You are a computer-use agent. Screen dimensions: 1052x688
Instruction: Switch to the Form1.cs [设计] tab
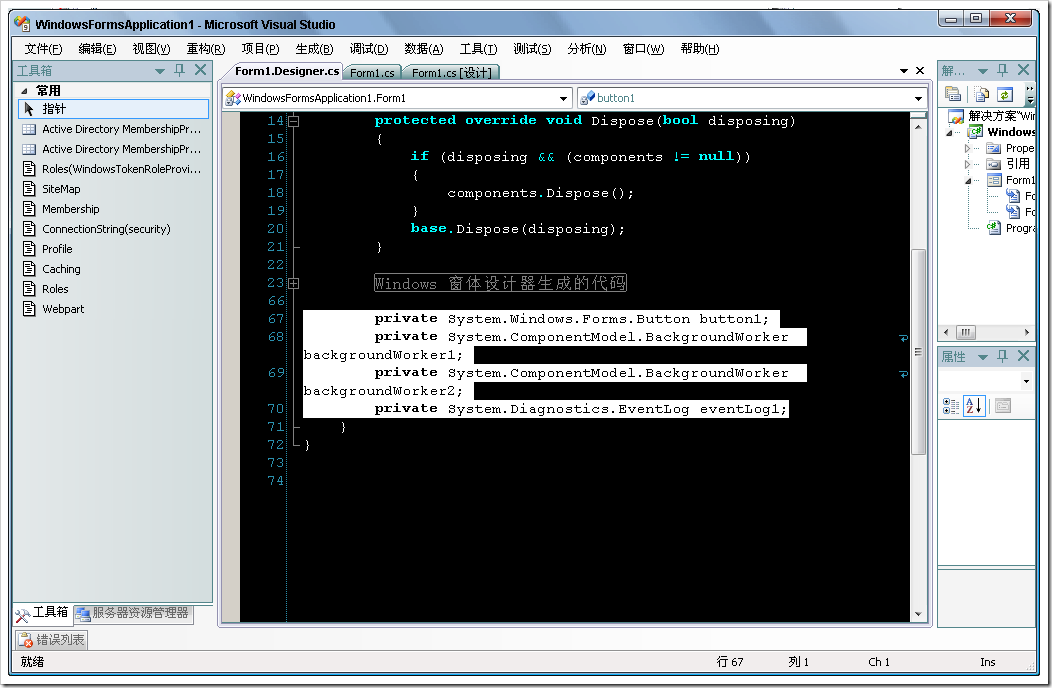tap(452, 72)
